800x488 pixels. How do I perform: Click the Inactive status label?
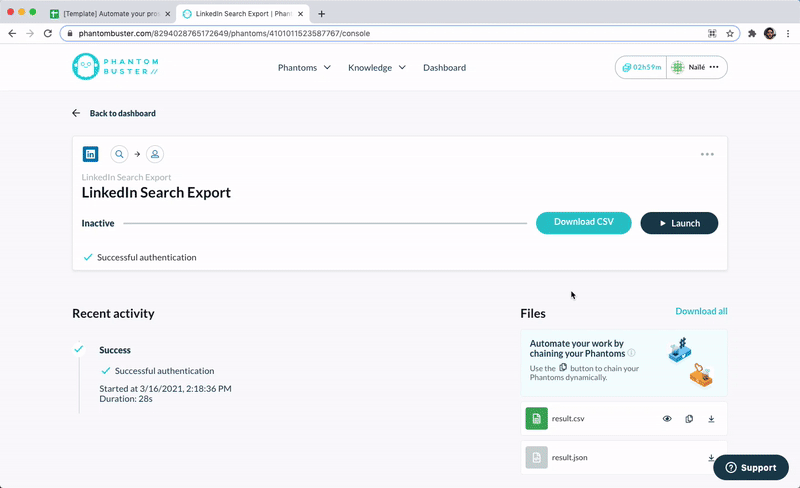tap(98, 223)
